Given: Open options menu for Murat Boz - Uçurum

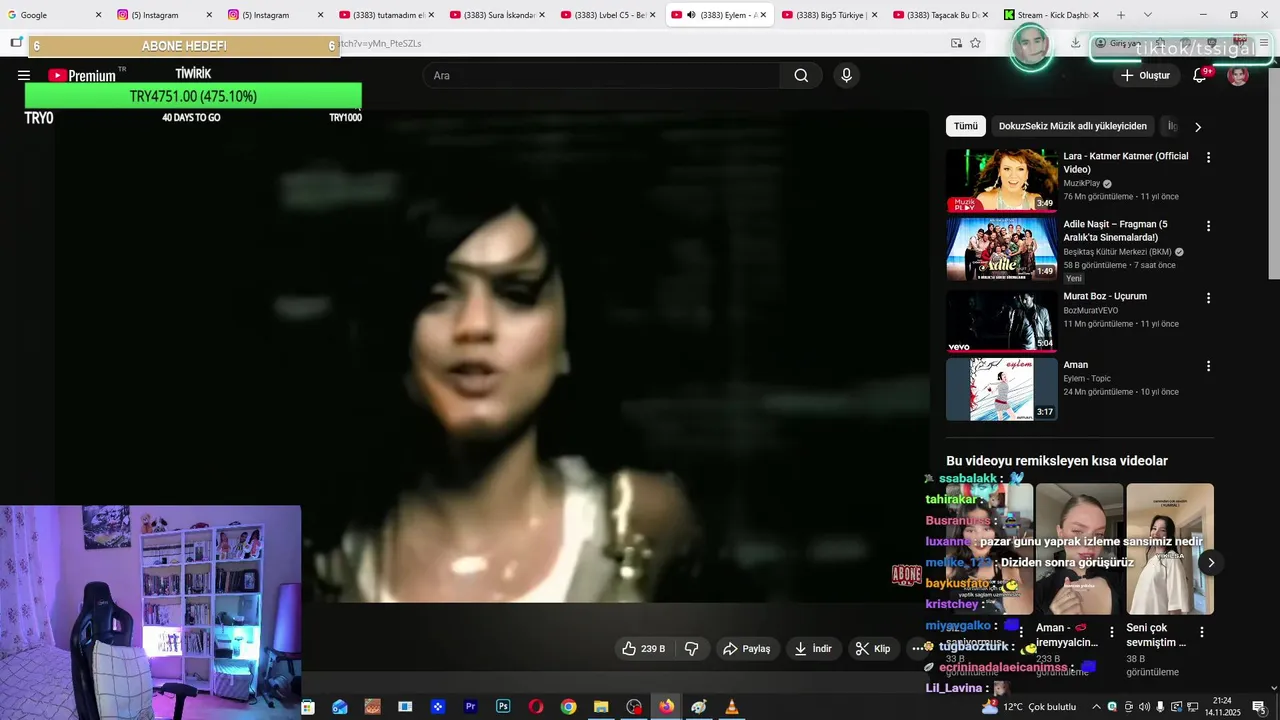Looking at the screenshot, I should click(x=1208, y=298).
